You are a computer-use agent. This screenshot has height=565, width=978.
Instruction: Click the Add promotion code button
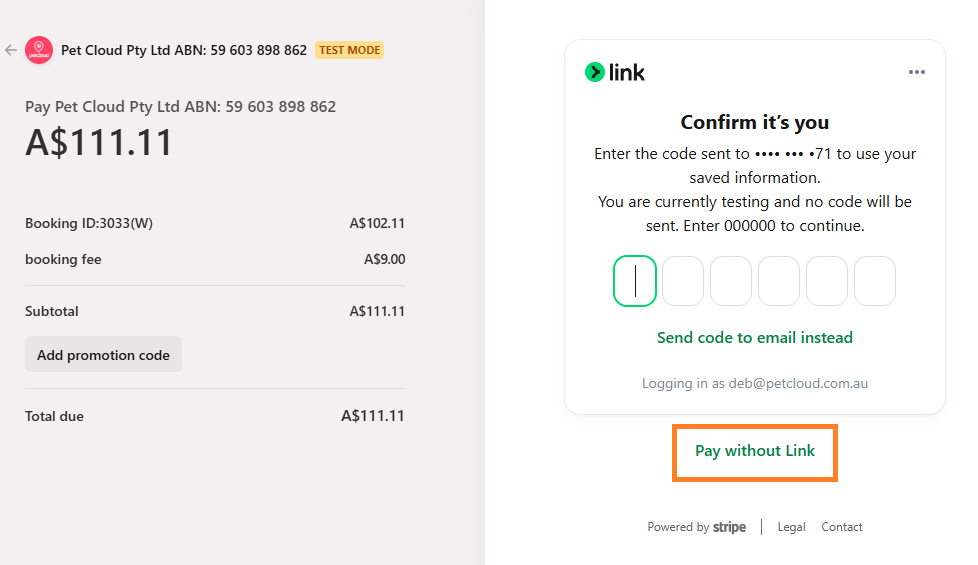[x=103, y=355]
